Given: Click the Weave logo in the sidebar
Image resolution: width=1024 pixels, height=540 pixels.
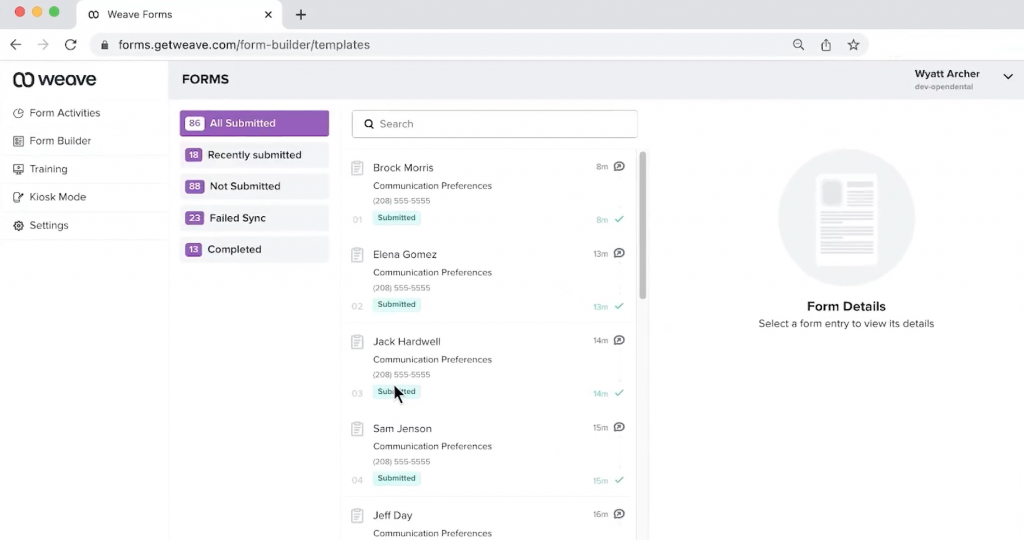Looking at the screenshot, I should tap(55, 80).
